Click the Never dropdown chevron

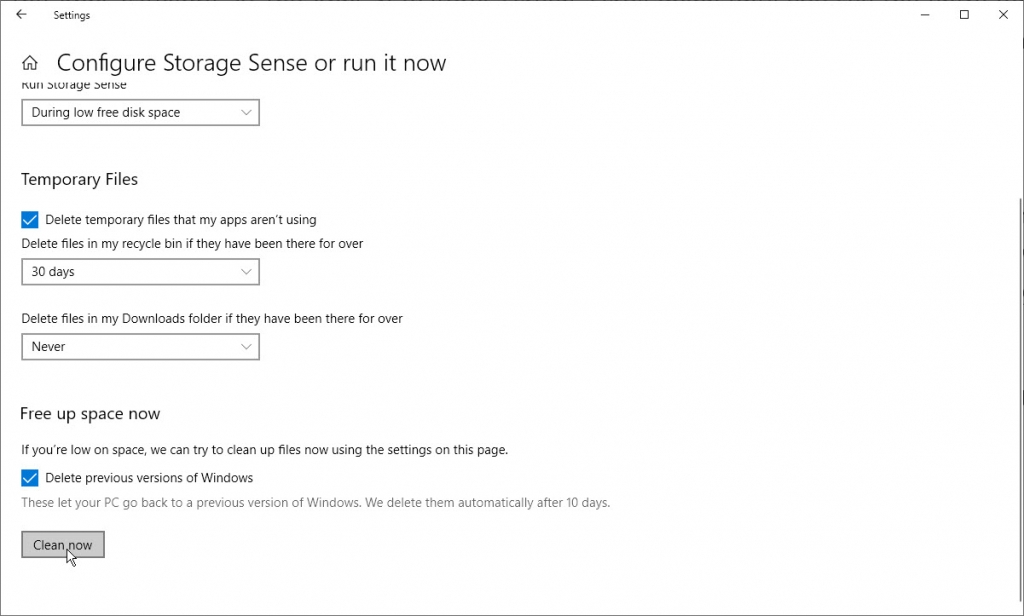tap(246, 346)
